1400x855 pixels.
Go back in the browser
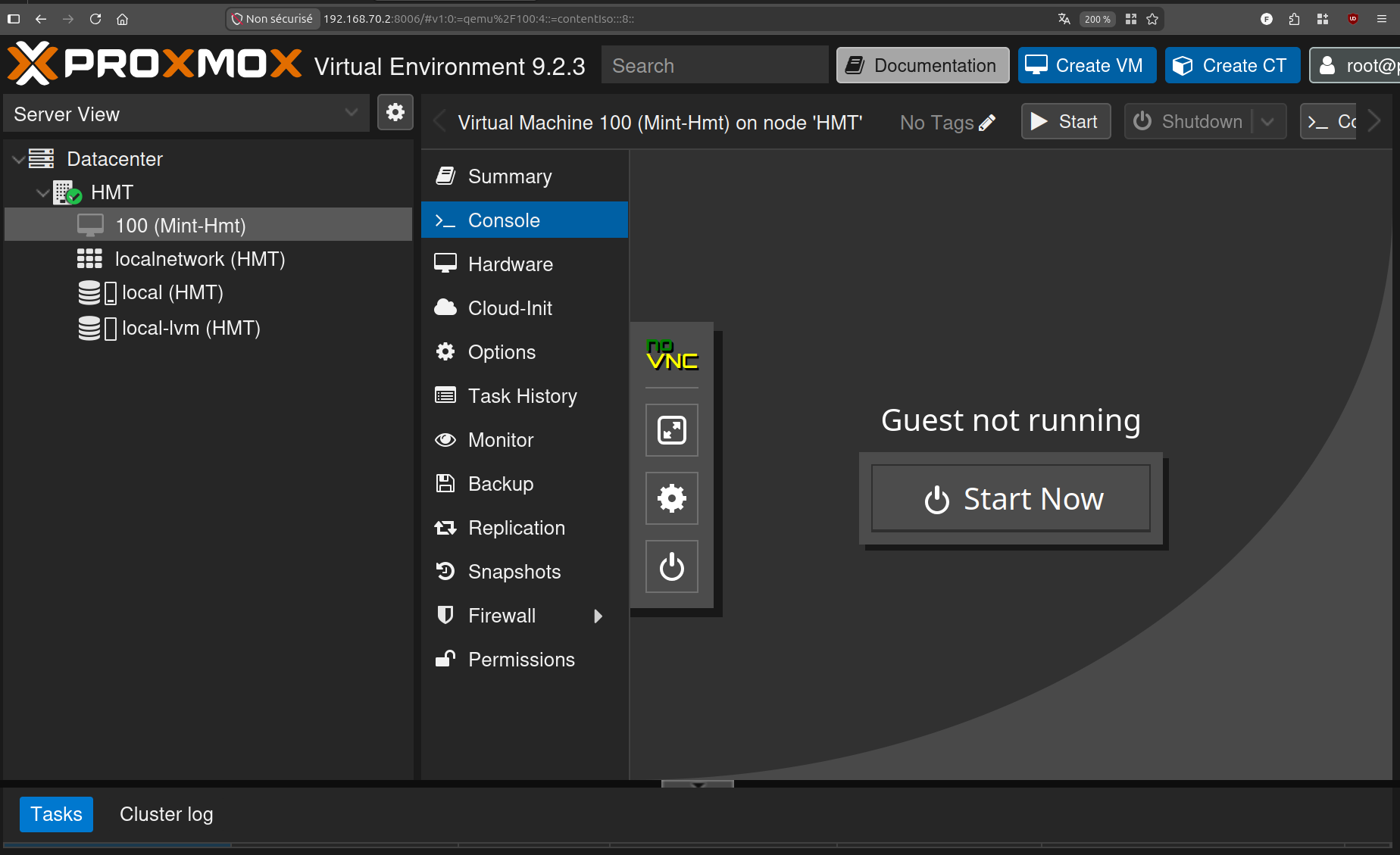(x=41, y=19)
